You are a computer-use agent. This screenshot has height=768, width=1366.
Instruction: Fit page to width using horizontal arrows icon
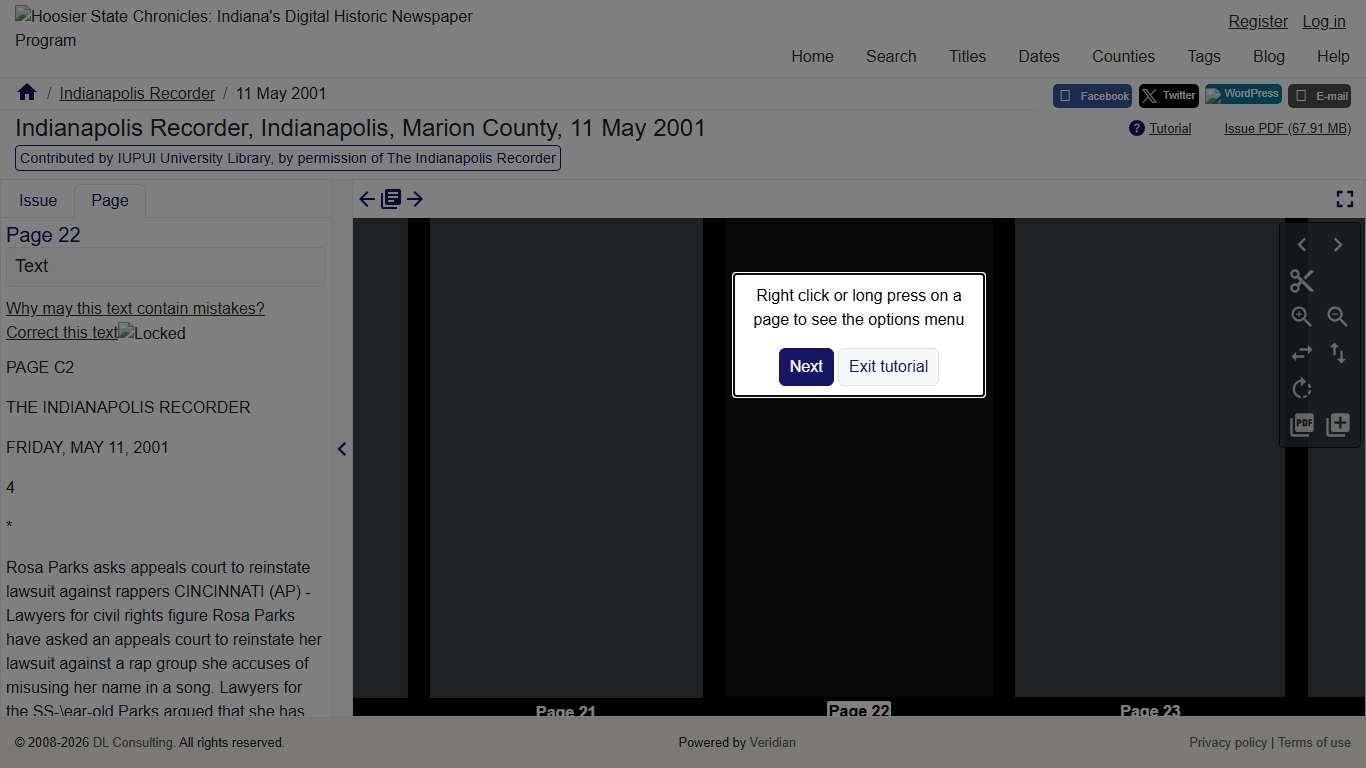pos(1301,353)
